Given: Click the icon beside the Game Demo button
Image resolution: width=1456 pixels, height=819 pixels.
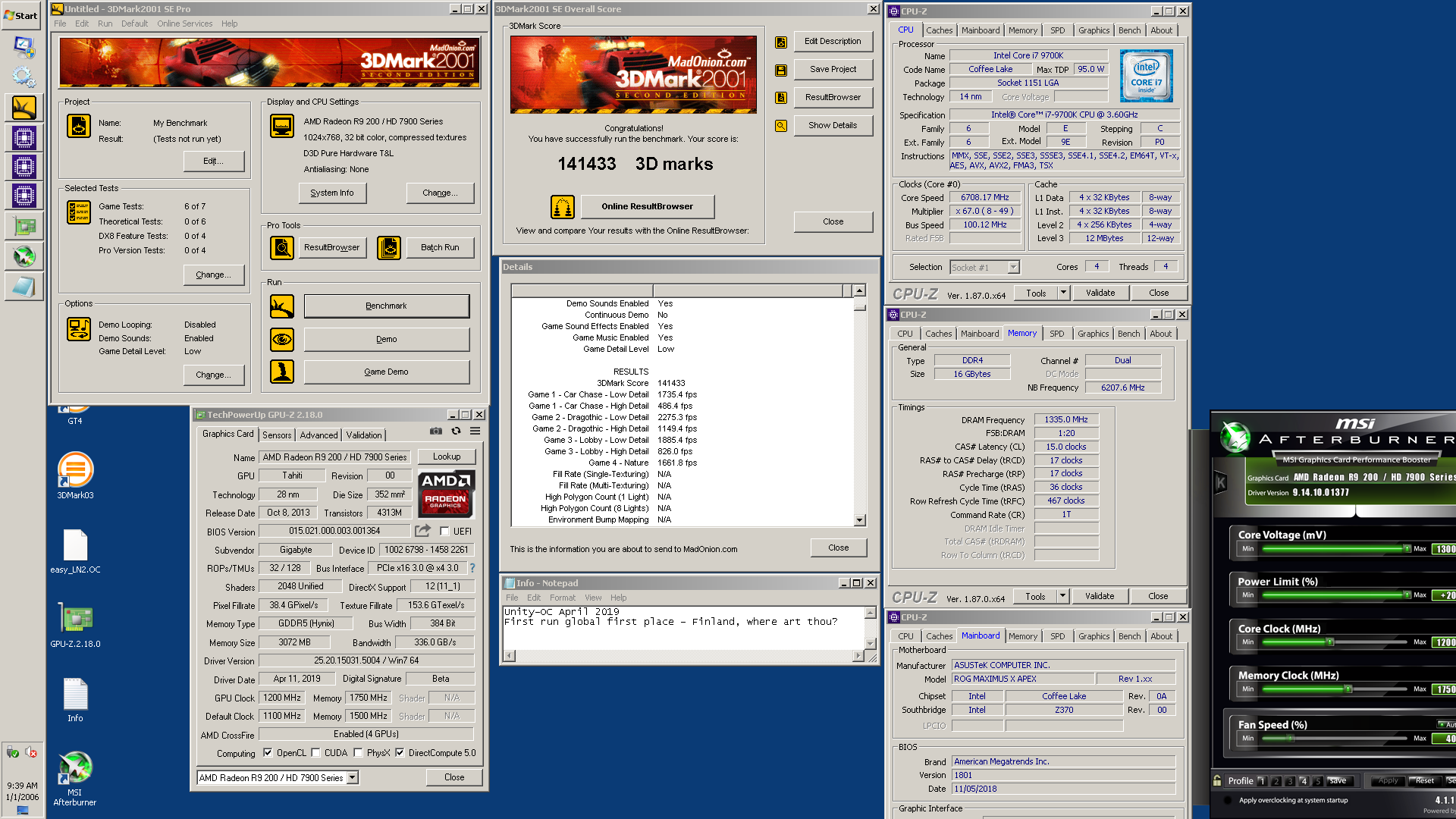Looking at the screenshot, I should point(282,372).
